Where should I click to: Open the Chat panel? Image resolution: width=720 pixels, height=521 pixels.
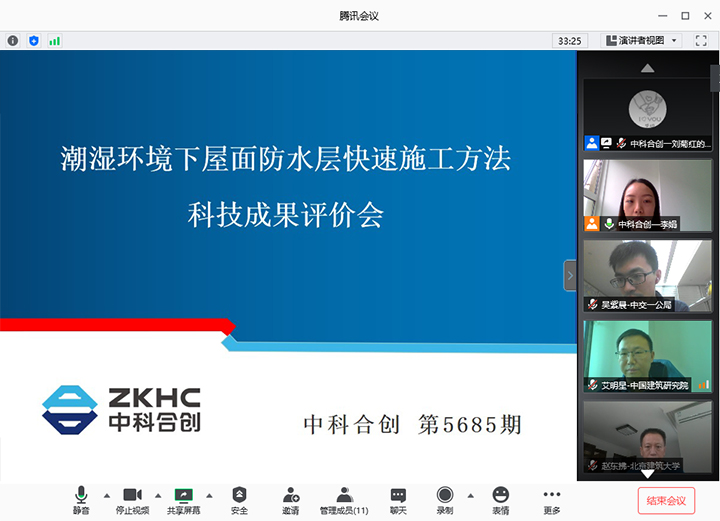pyautogui.click(x=398, y=499)
